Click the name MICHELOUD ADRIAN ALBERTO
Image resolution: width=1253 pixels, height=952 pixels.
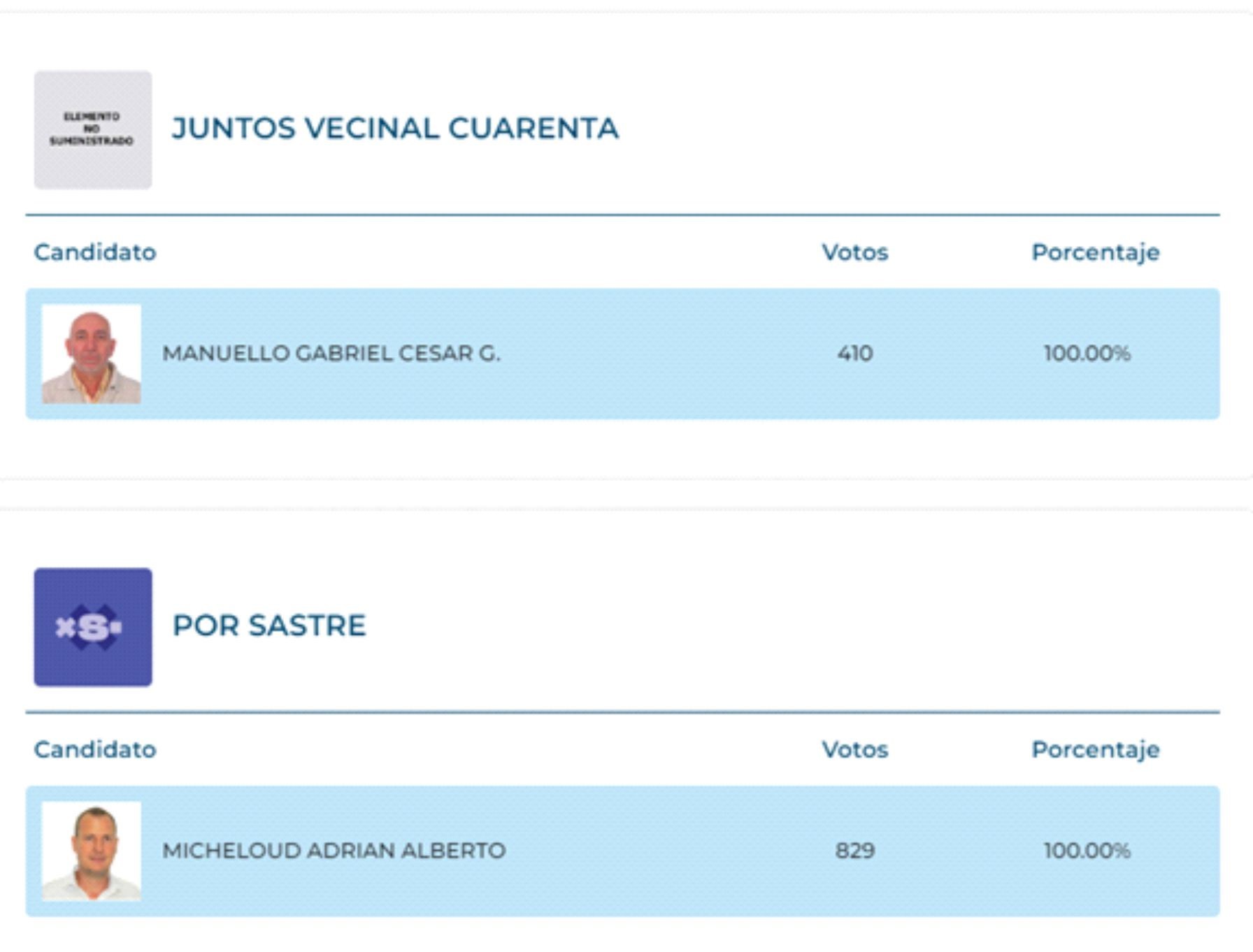pyautogui.click(x=334, y=851)
